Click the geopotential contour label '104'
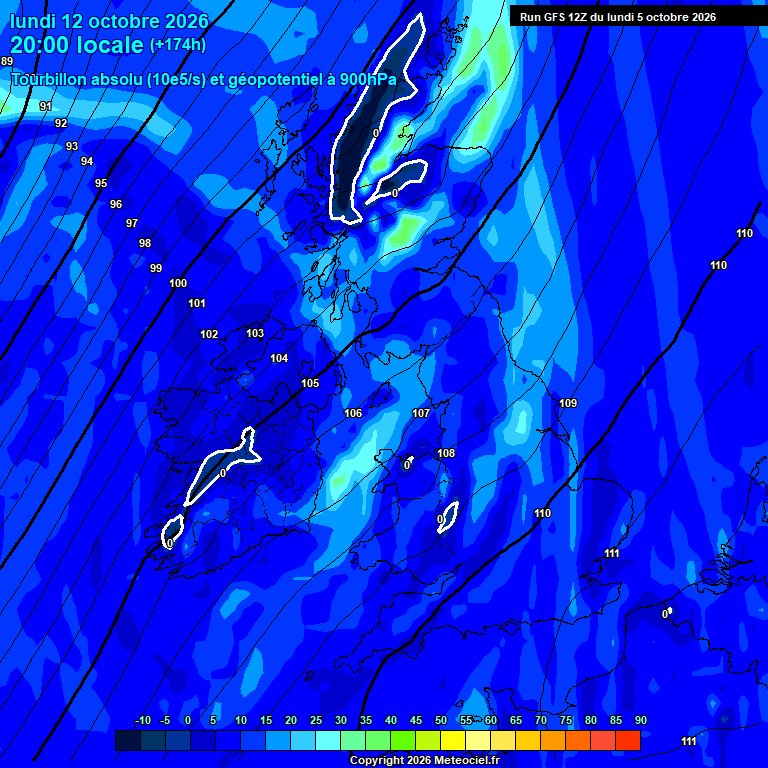This screenshot has width=768, height=768. click(279, 359)
